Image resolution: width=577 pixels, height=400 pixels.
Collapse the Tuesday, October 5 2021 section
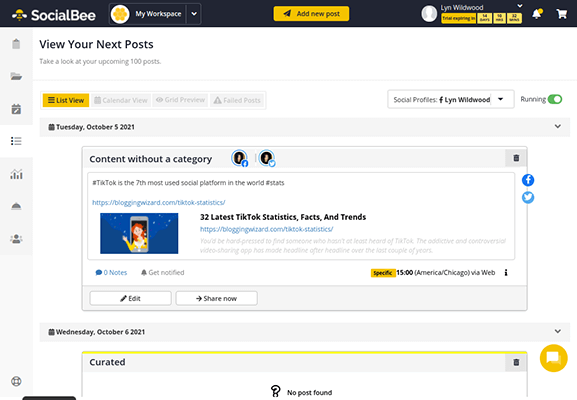557,127
